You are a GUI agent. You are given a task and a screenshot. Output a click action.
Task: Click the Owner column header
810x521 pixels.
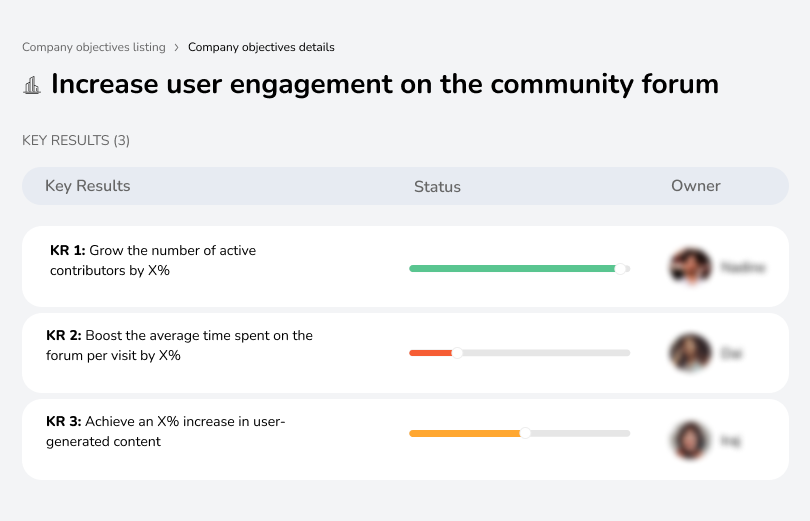[x=695, y=186]
